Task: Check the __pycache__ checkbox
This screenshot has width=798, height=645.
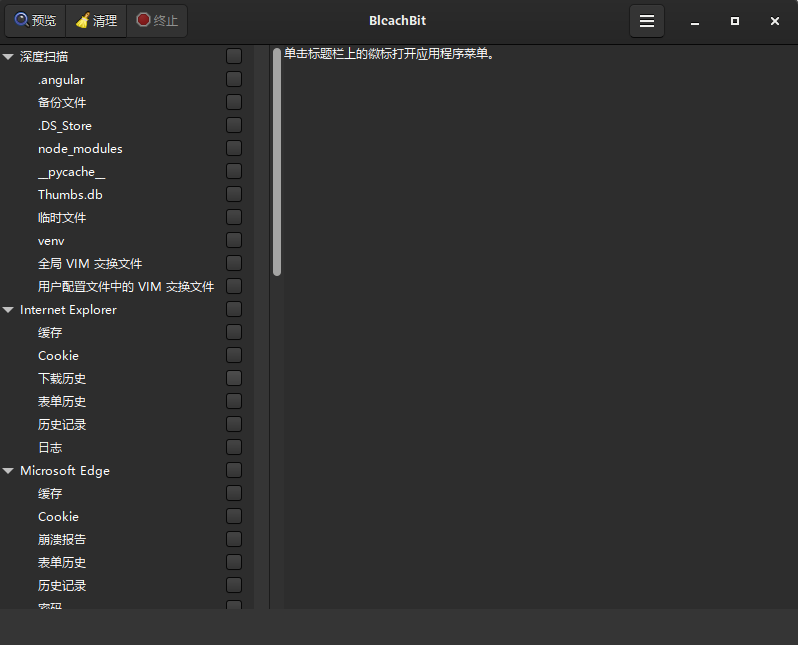Action: click(234, 172)
